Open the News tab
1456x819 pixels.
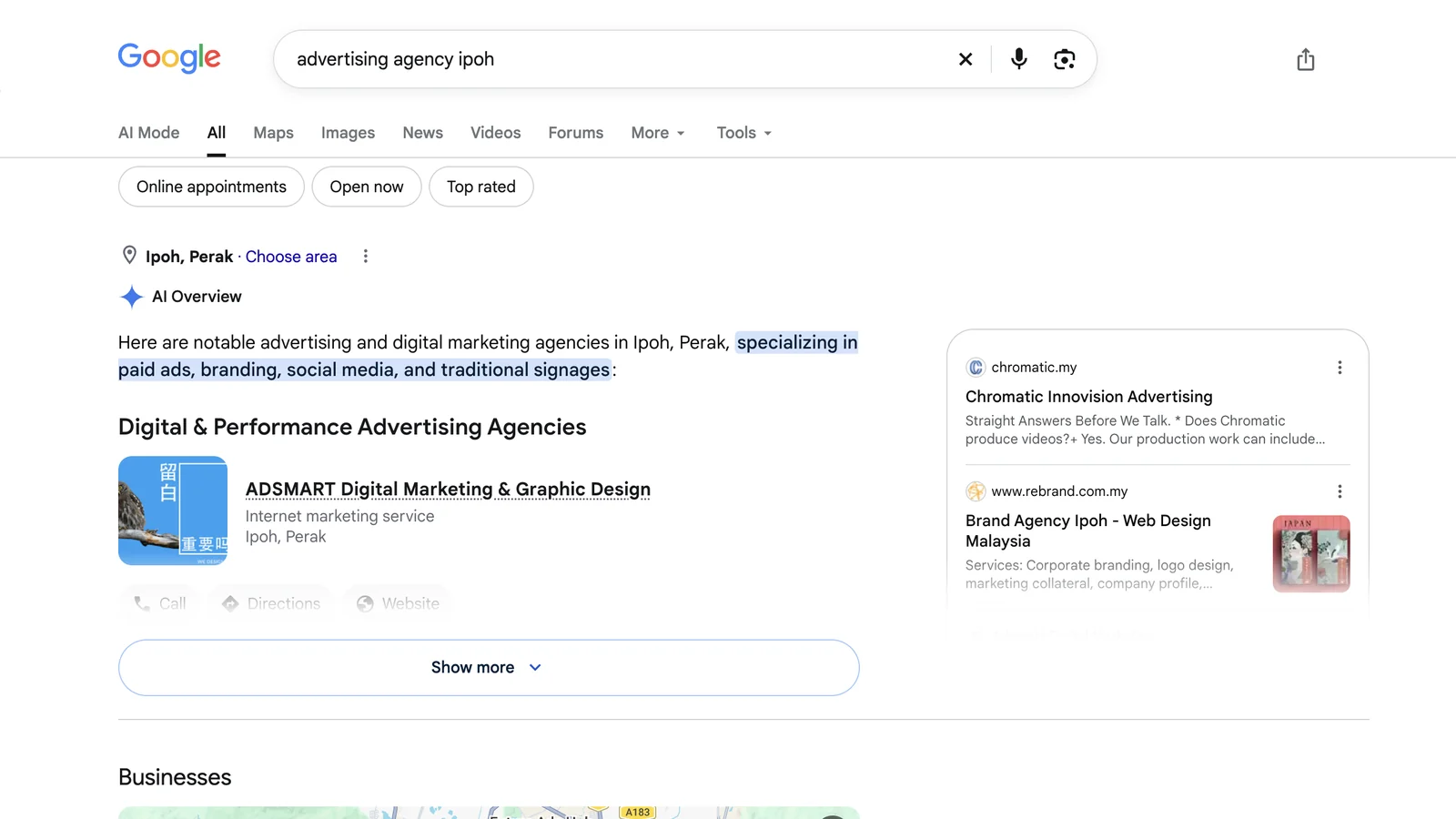tap(423, 133)
